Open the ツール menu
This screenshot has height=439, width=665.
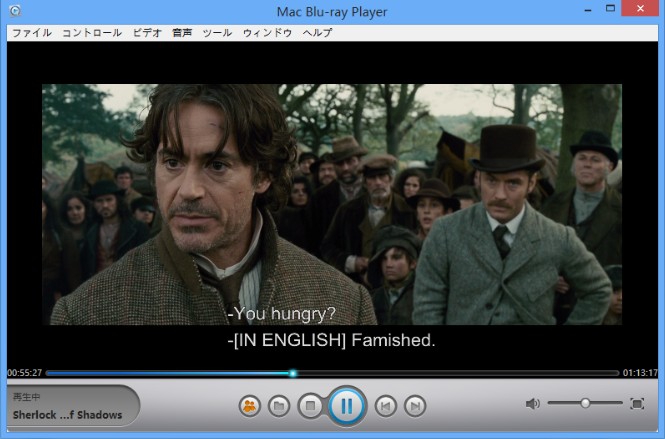(x=217, y=33)
